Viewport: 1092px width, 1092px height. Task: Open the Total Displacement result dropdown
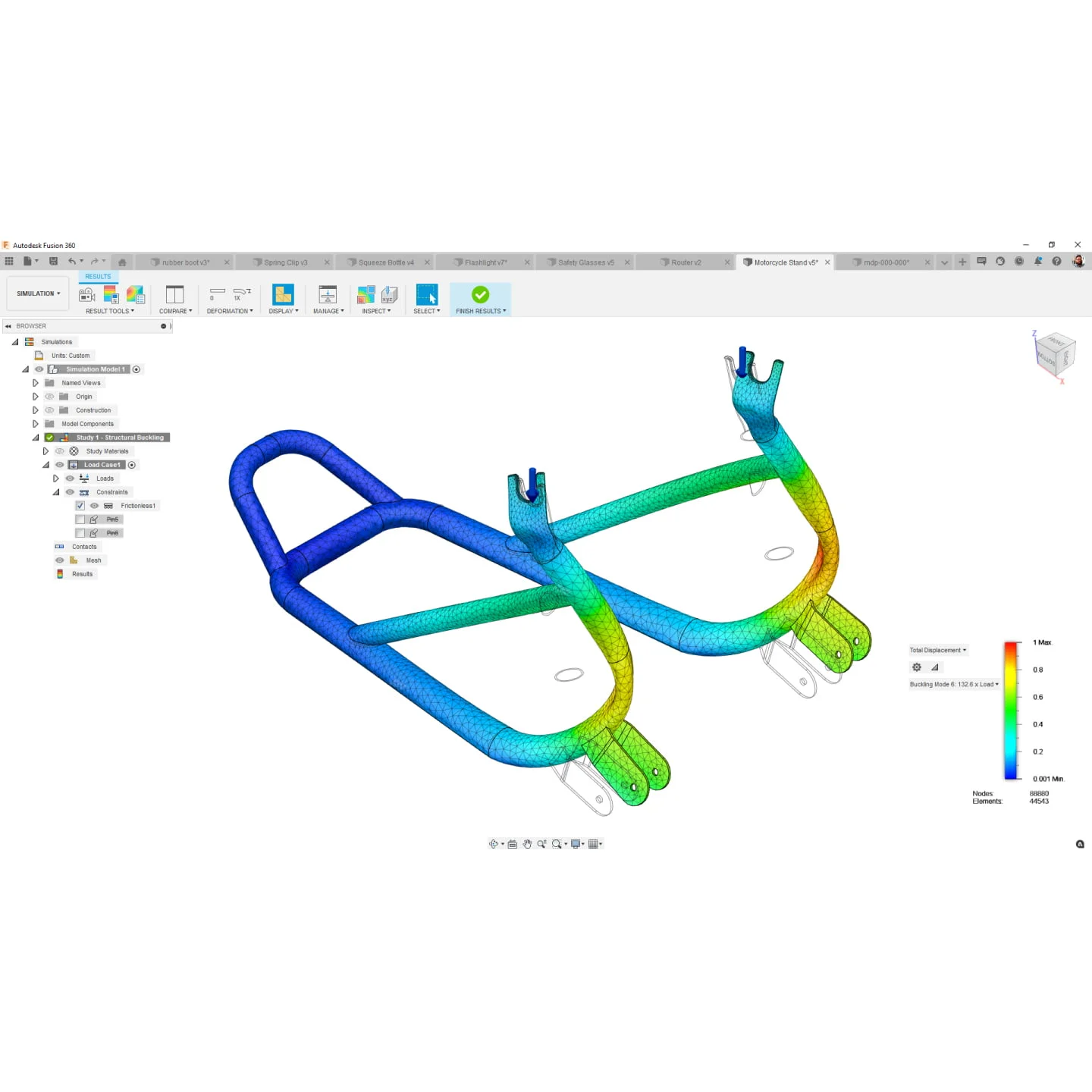tap(938, 650)
